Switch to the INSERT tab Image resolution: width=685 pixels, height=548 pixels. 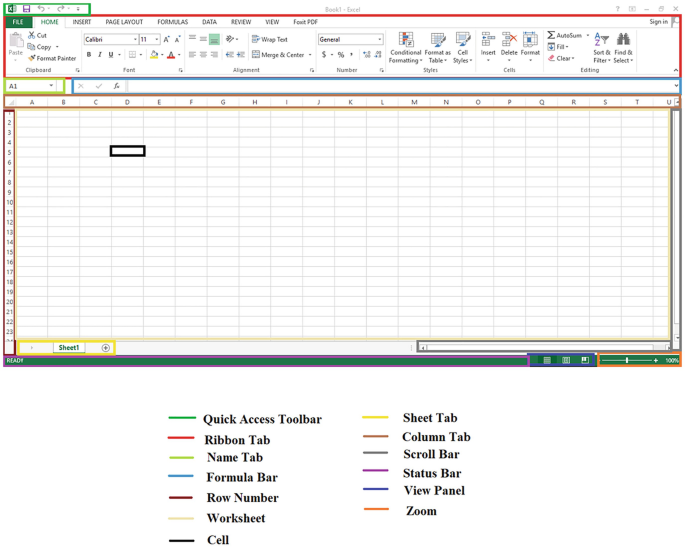[x=82, y=22]
